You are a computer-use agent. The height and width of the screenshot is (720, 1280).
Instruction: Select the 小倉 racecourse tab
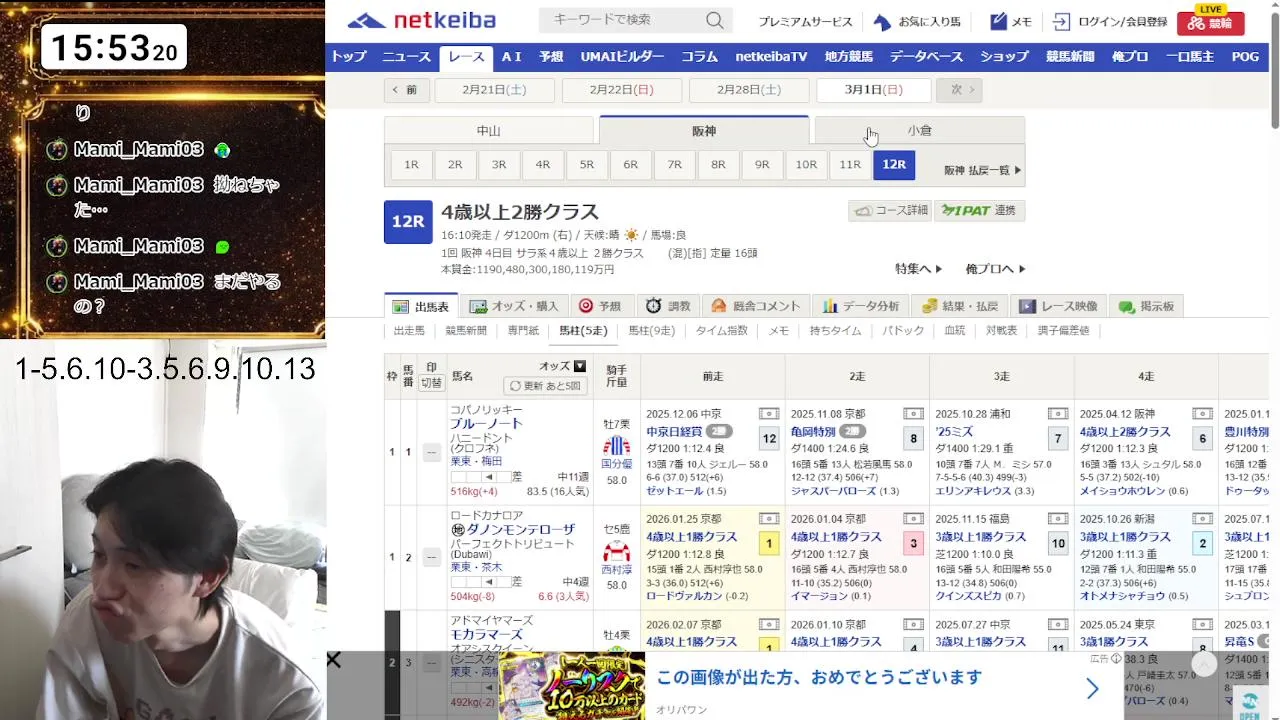tap(920, 131)
